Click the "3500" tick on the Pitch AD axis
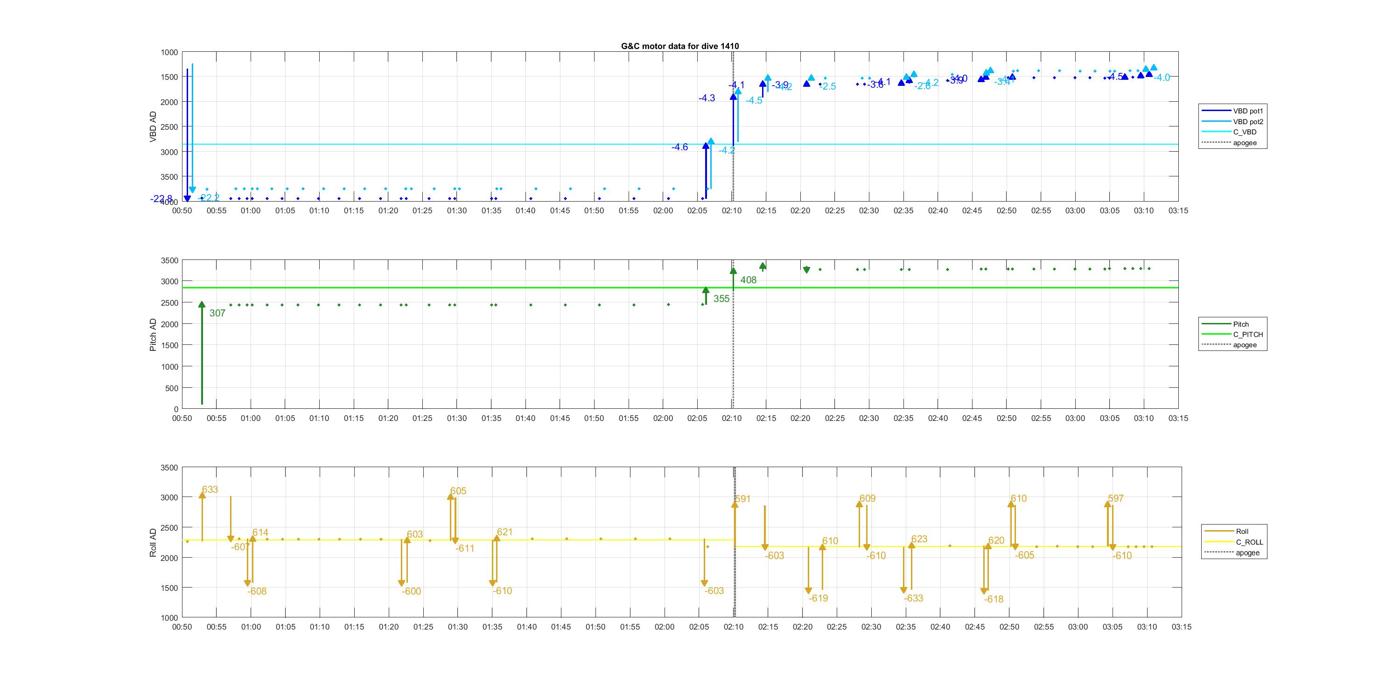This screenshot has height=693, width=1400. click(x=169, y=260)
